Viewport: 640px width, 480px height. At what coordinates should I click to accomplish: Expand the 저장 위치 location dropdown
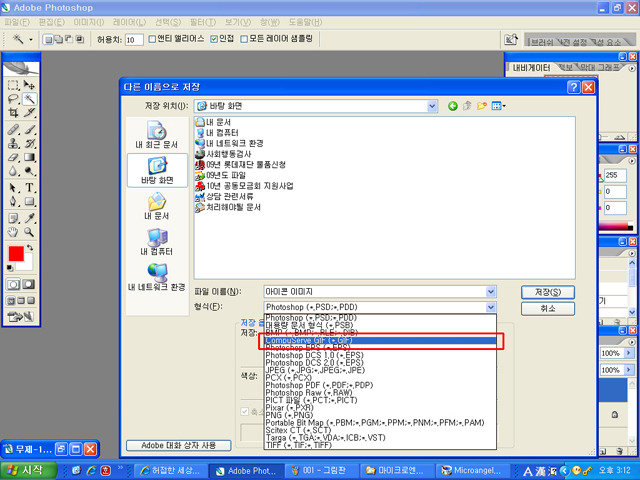click(432, 106)
